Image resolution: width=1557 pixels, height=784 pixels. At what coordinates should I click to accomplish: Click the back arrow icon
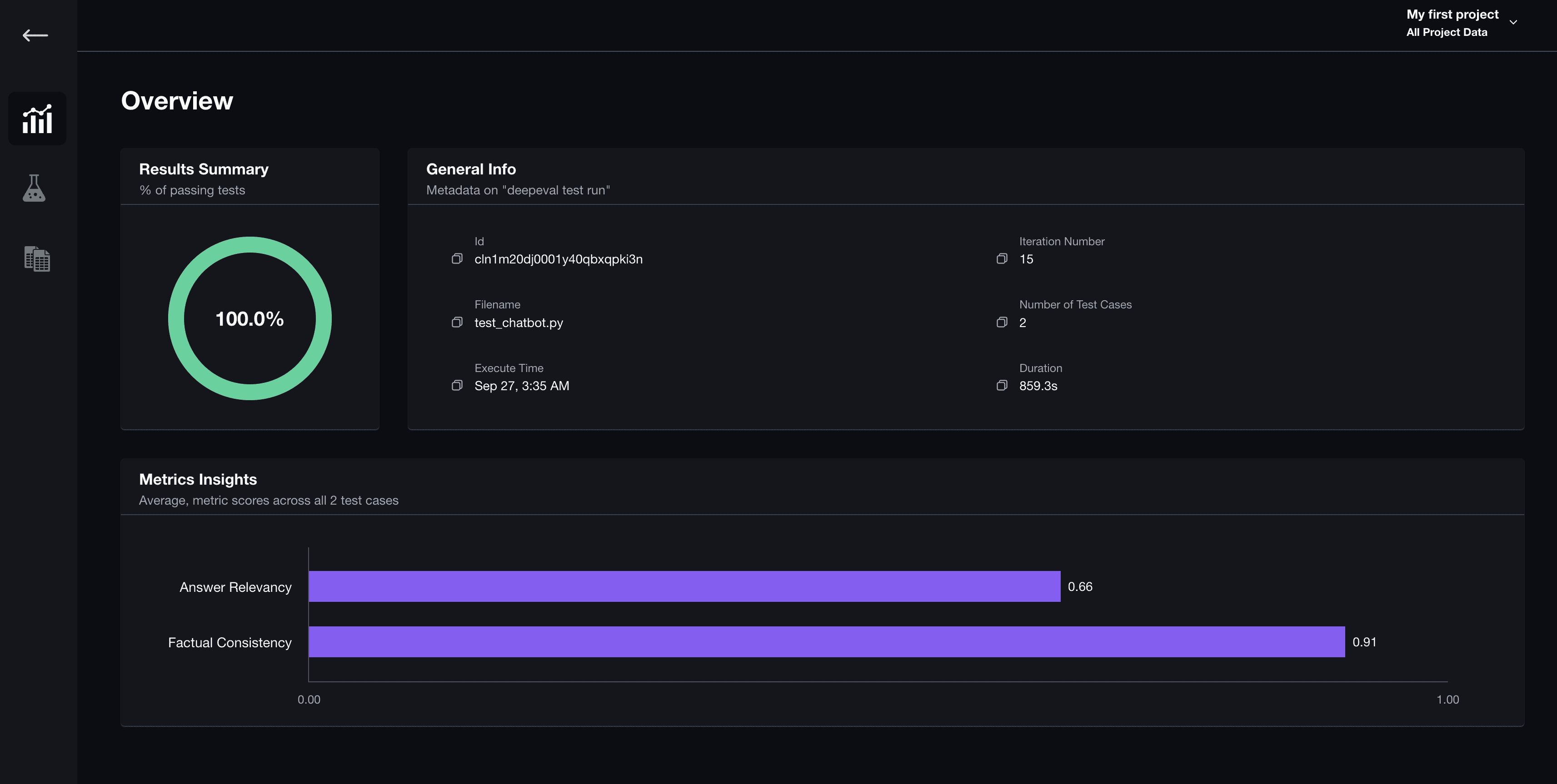click(35, 35)
